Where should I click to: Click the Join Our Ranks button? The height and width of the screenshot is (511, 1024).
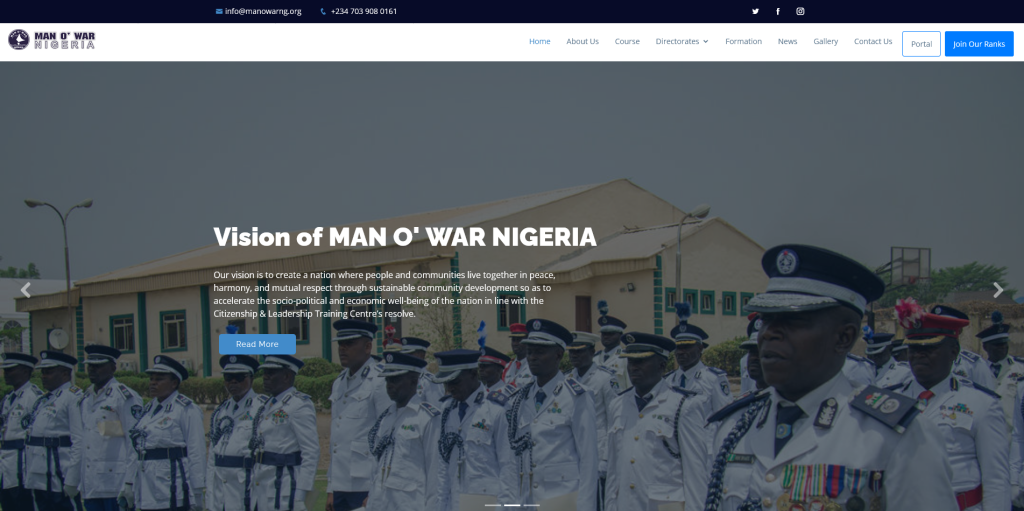(979, 44)
